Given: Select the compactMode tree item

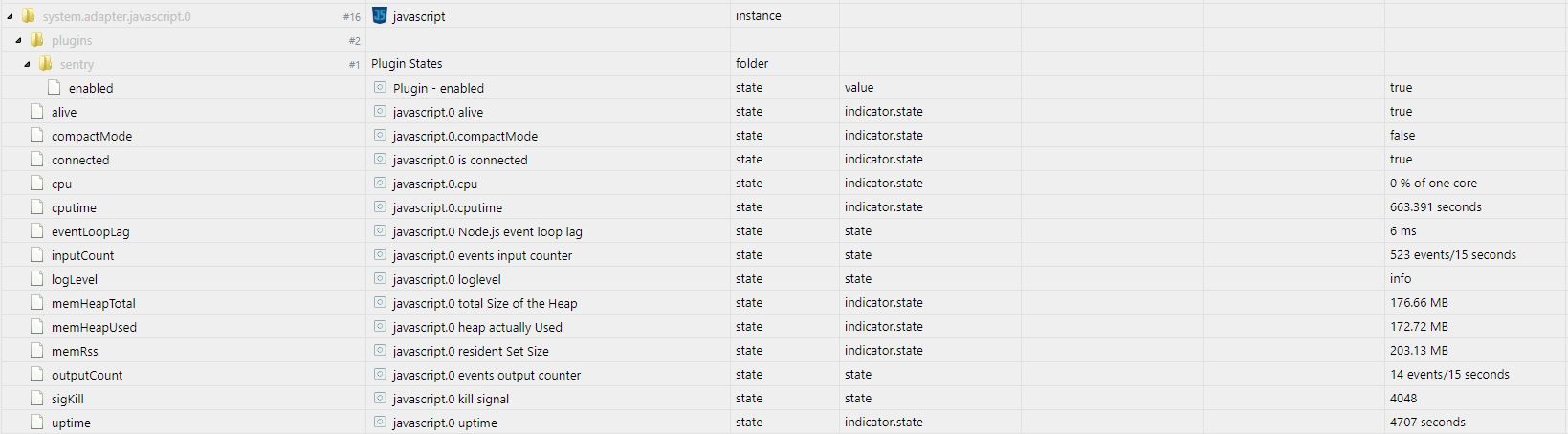Looking at the screenshot, I should coord(92,136).
